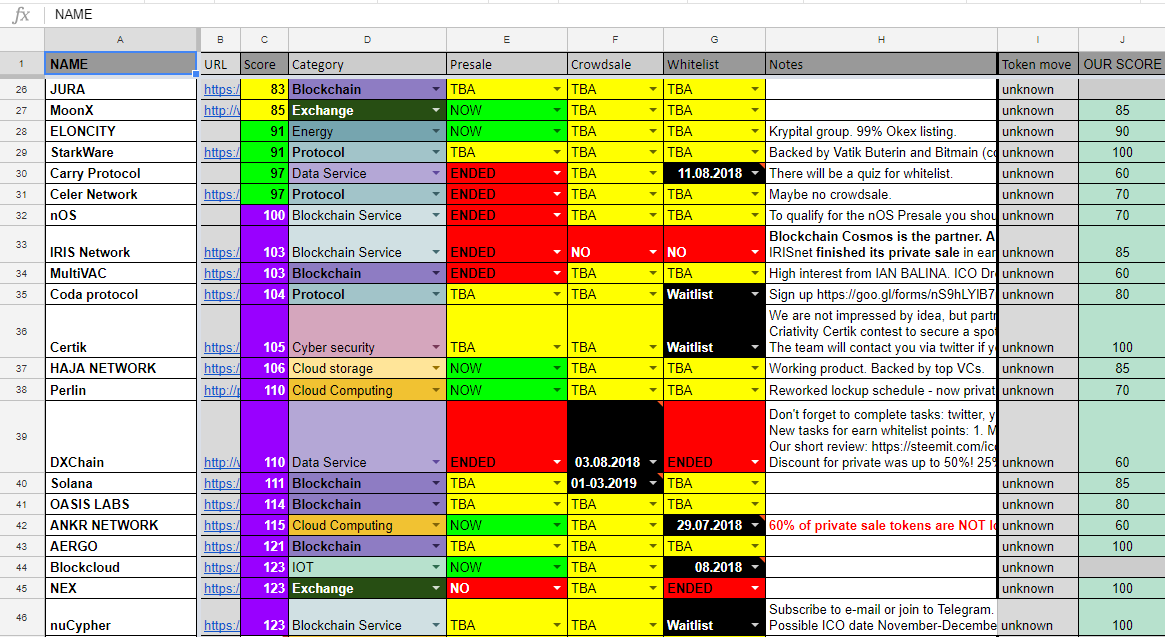1165x637 pixels.
Task: Select the Blockcloud name cell
Action: point(120,567)
